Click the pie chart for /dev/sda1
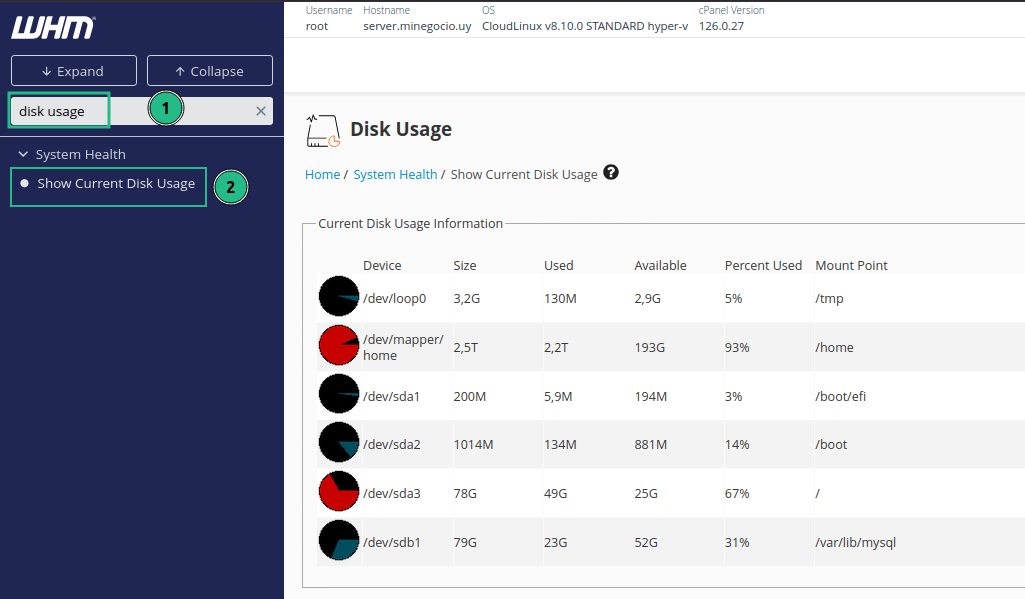The width and height of the screenshot is (1025, 599). pyautogui.click(x=339, y=394)
